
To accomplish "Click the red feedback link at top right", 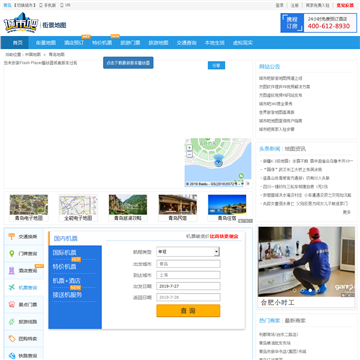I will pos(345,5).
